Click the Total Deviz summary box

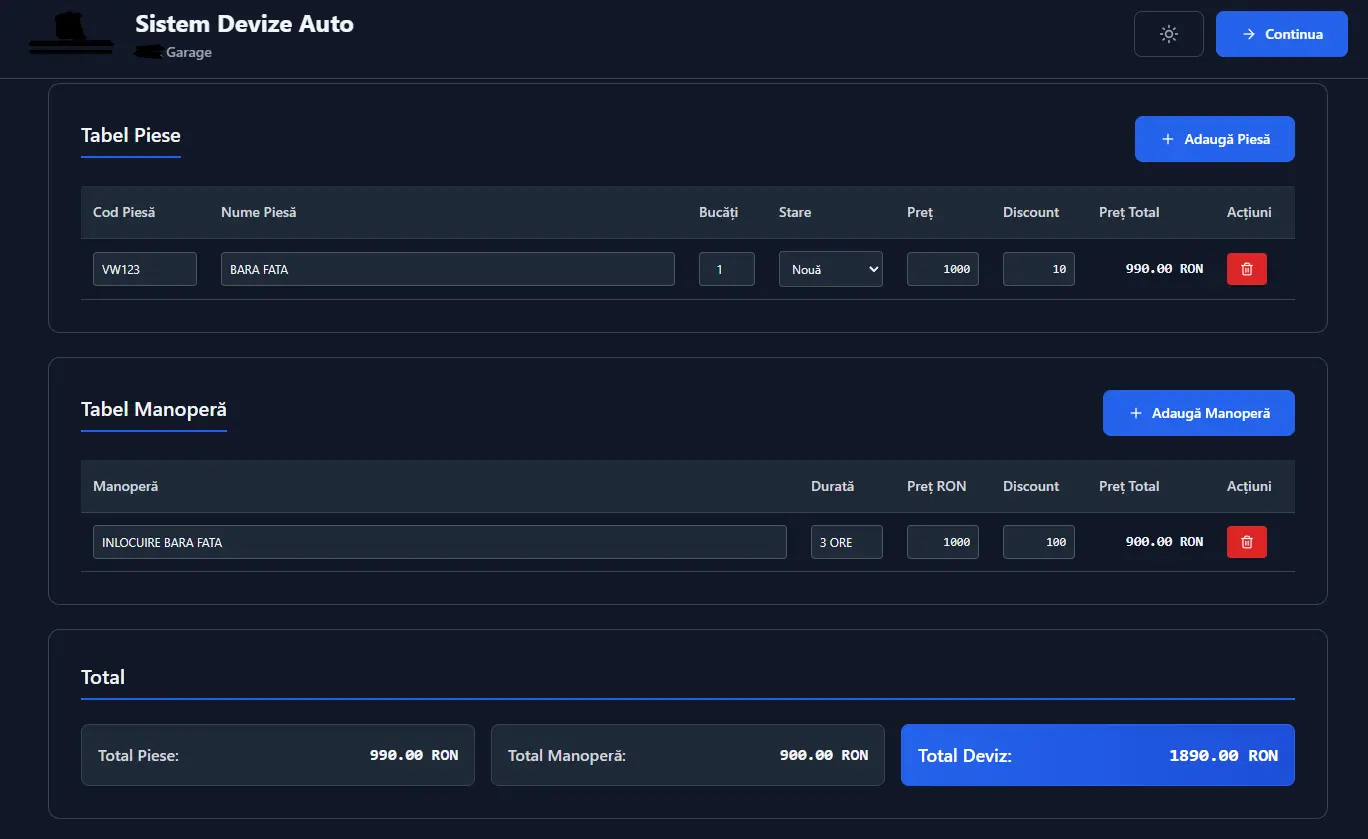(x=1097, y=755)
